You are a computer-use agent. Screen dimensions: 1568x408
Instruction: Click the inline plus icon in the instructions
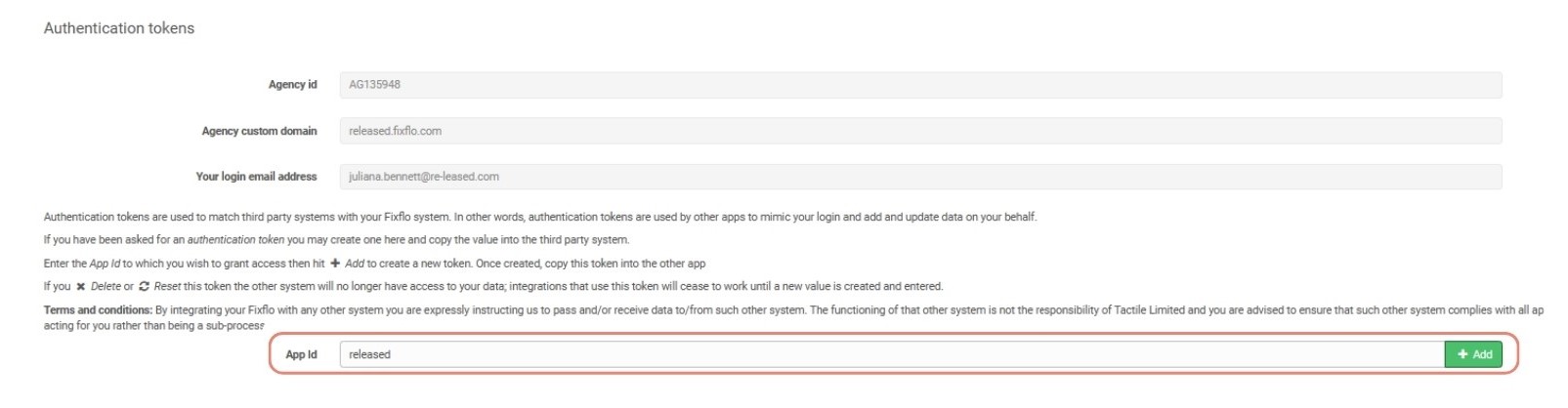pos(335,264)
